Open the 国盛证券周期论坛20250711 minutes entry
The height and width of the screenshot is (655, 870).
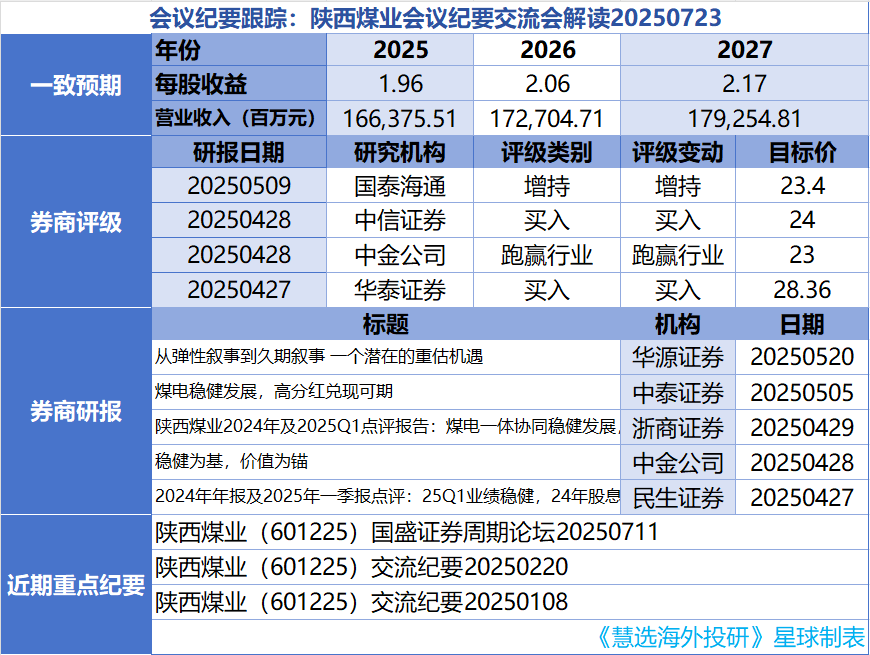click(510, 532)
